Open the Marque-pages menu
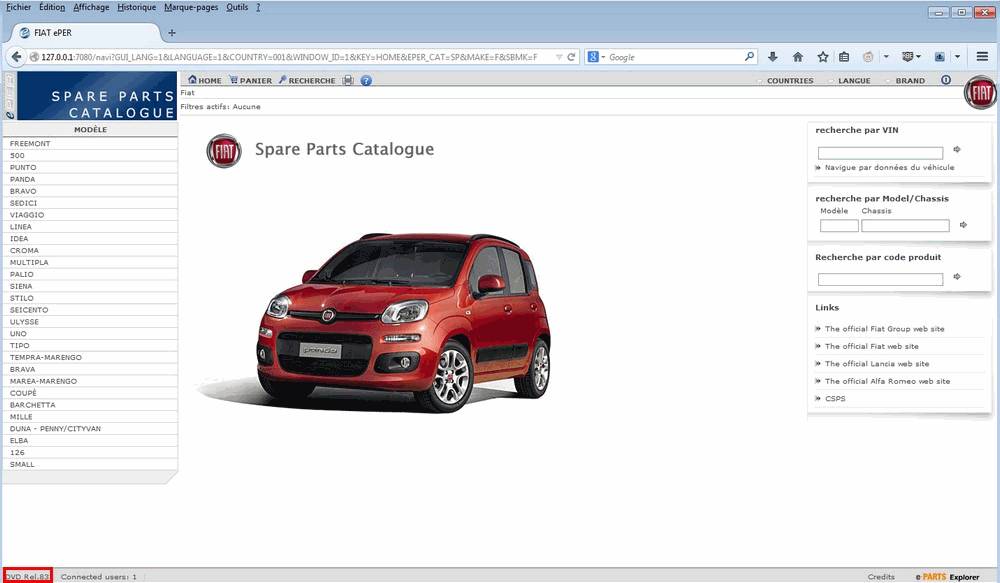 pyautogui.click(x=191, y=7)
